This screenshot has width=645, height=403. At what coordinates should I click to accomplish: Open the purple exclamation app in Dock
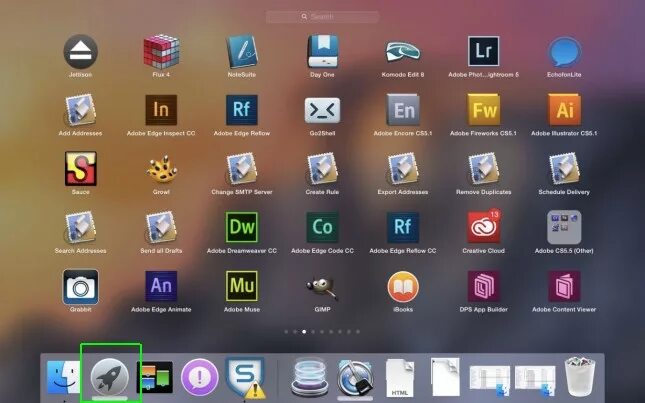point(200,377)
